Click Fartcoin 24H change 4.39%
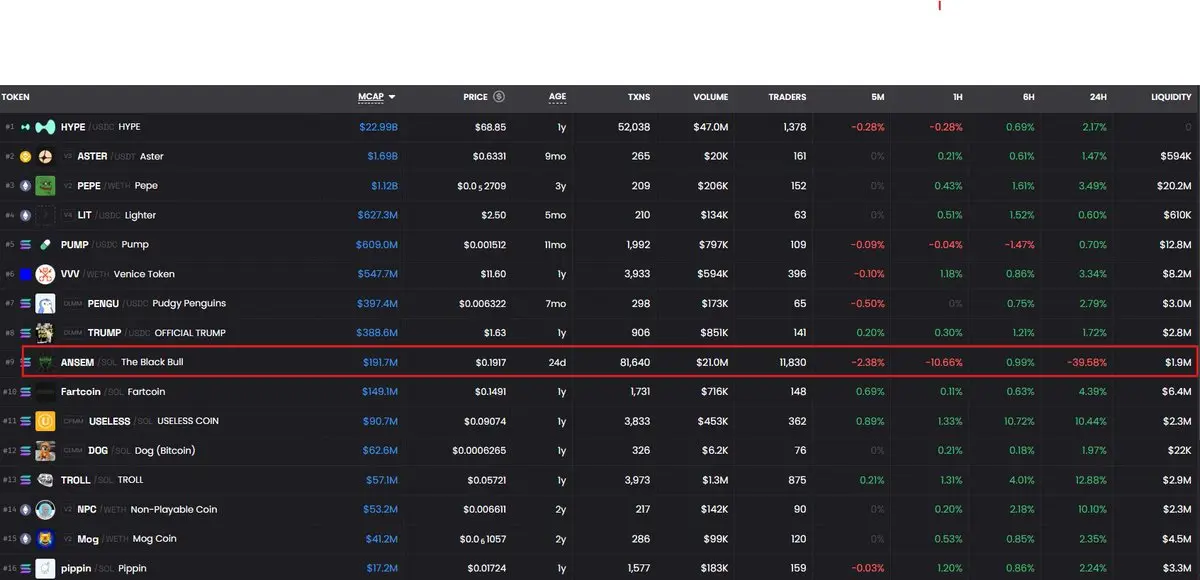Screen dimensions: 1200x580 [x=1091, y=392]
